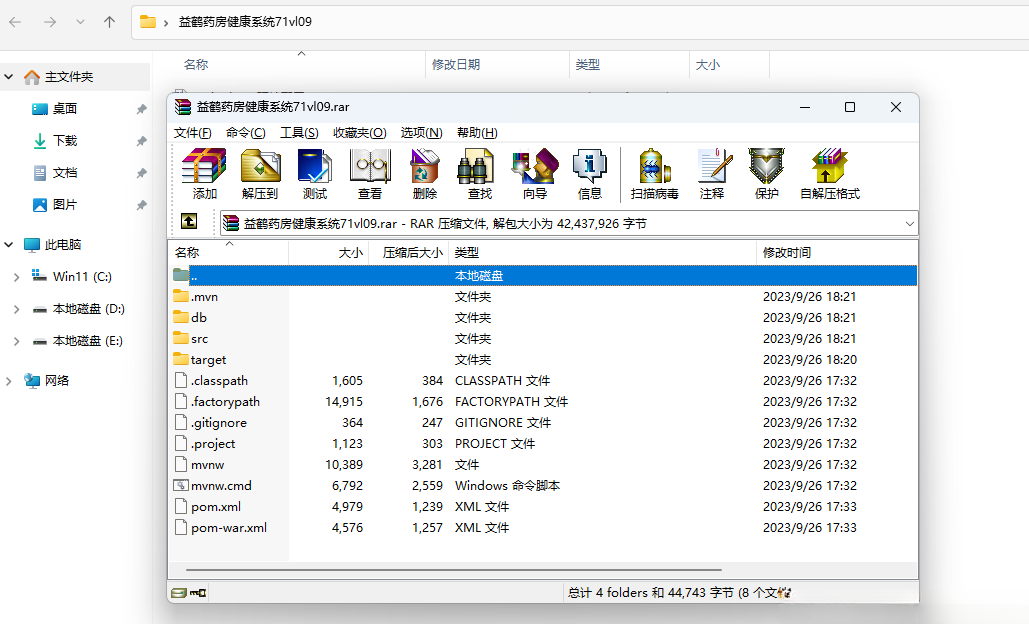Viewport: 1029px width, 624px height.
Task: Click the pin next to 文档
Action: point(141,173)
